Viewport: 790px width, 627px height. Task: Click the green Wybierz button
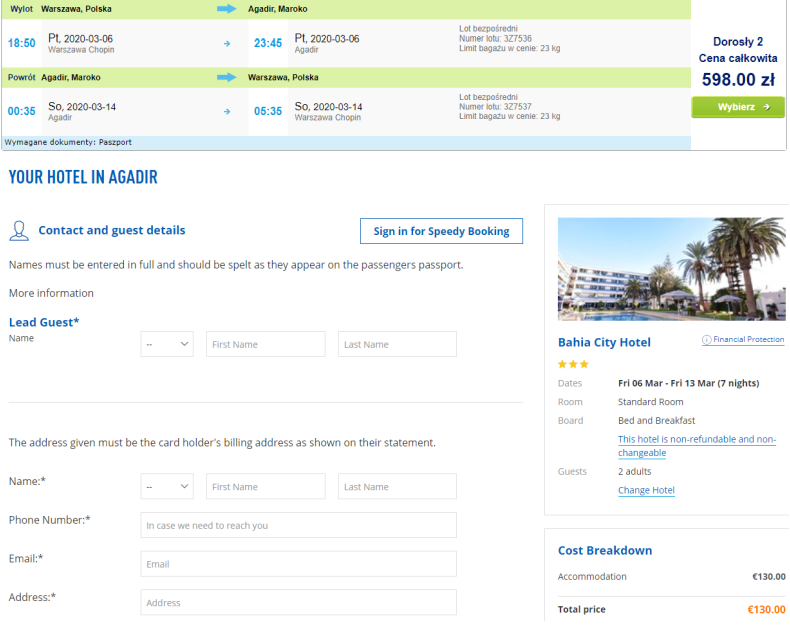(738, 107)
